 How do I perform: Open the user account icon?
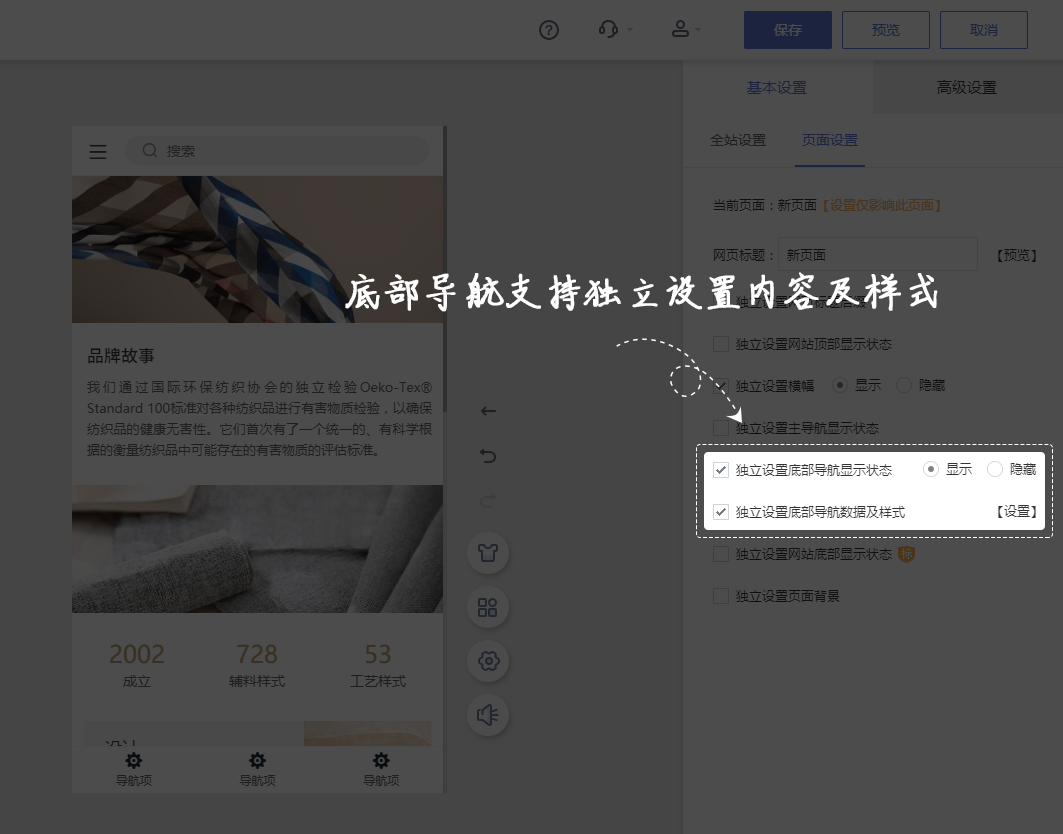680,28
